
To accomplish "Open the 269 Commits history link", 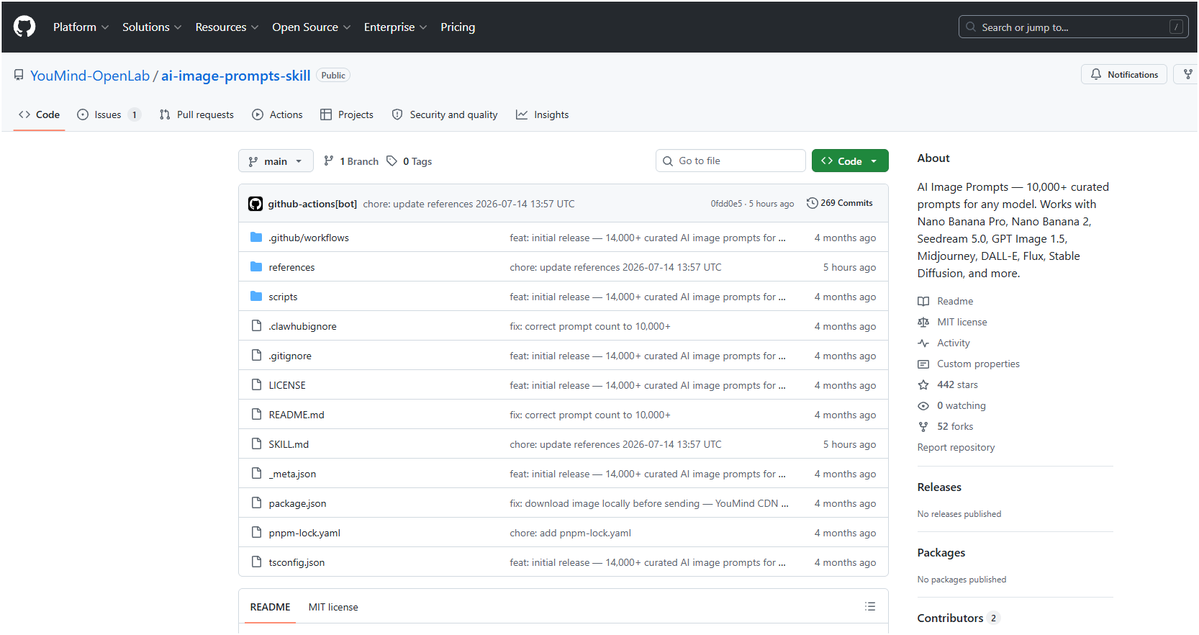I will [840, 203].
